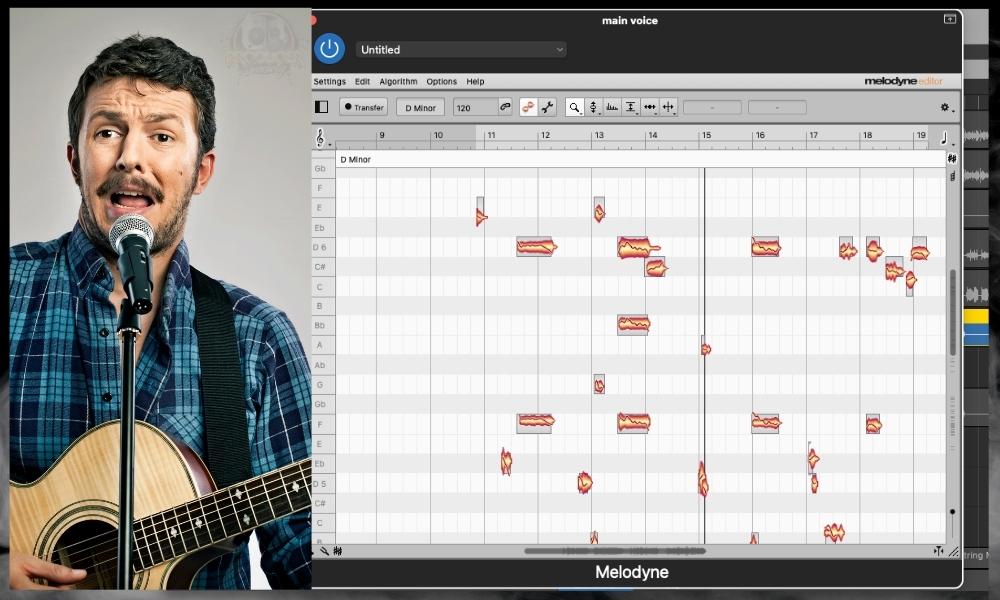
Task: Click the Transfer button
Action: (364, 107)
